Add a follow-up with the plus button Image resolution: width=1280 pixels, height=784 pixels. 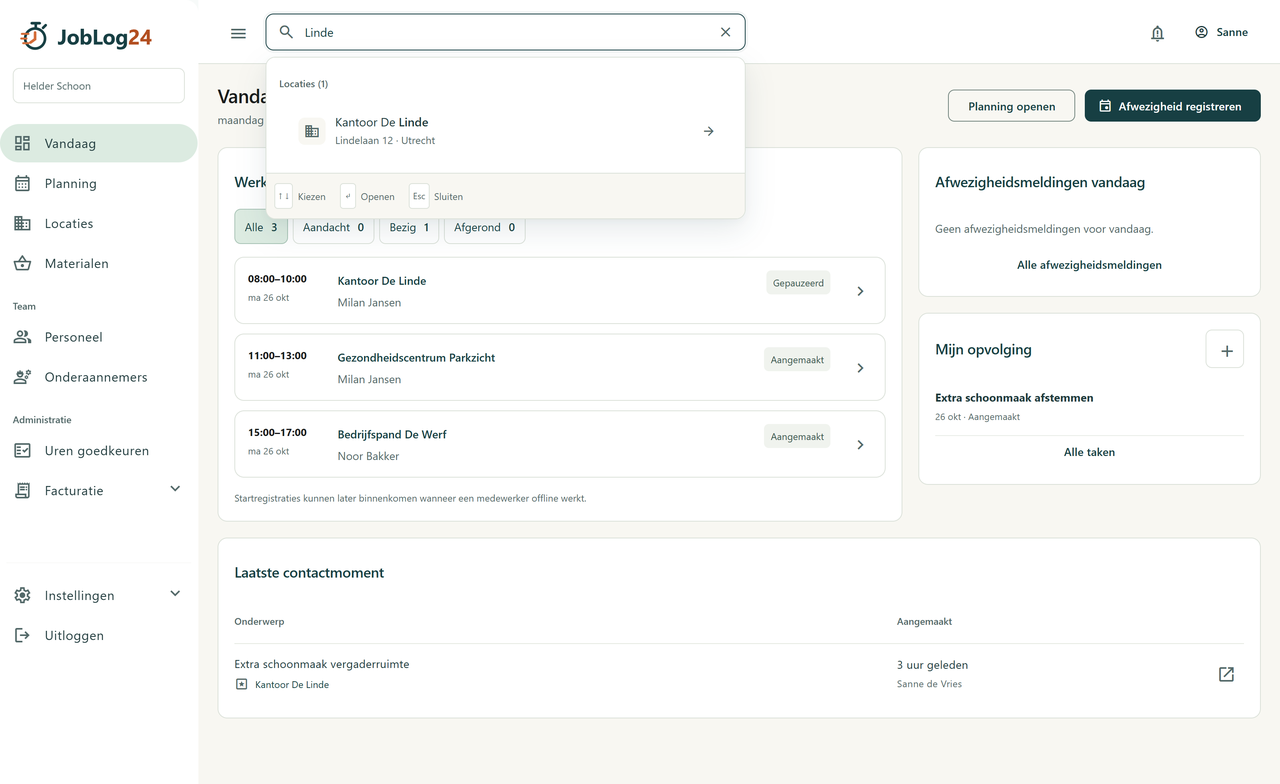(x=1226, y=350)
